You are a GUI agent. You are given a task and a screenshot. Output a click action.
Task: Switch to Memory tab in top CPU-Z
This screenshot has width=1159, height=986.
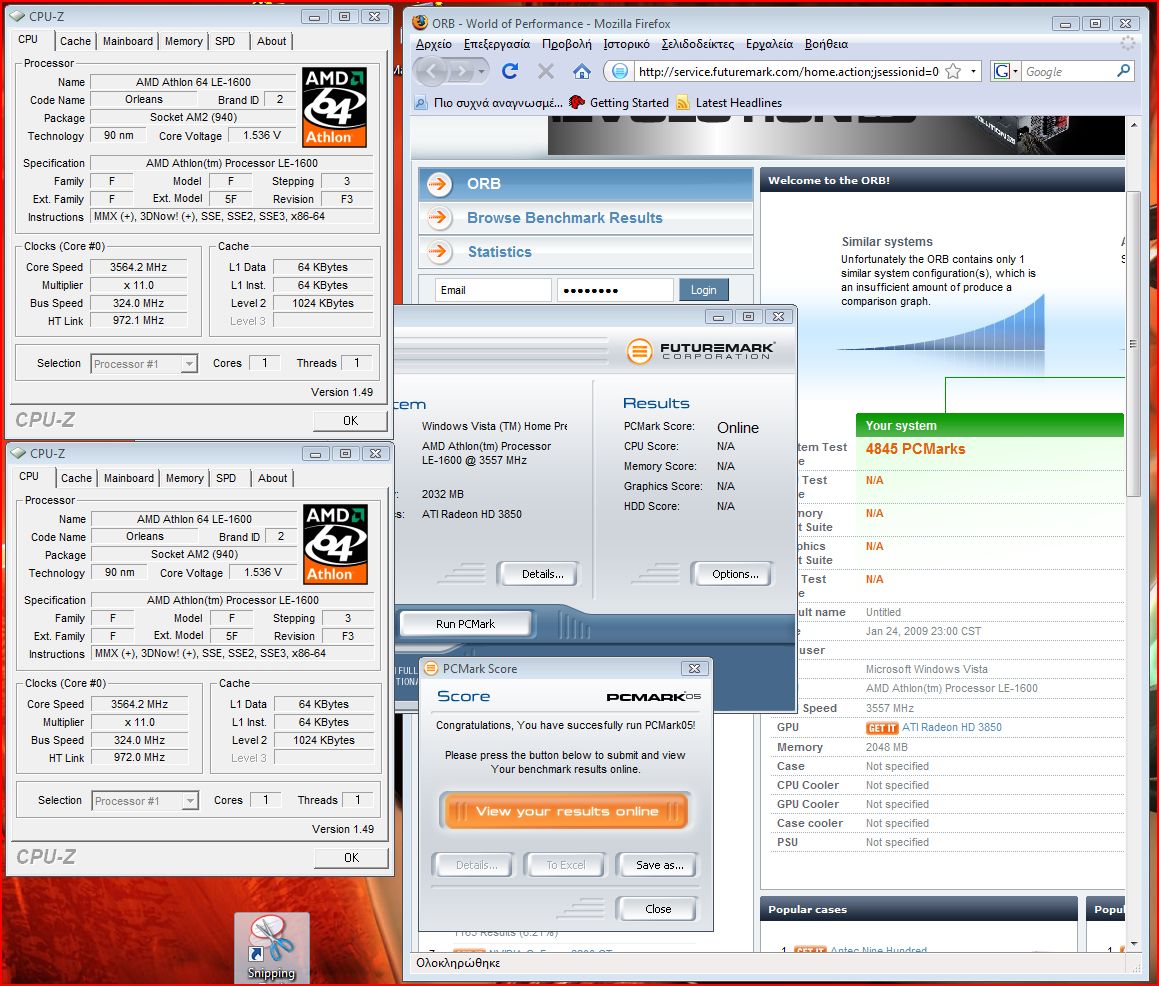183,41
